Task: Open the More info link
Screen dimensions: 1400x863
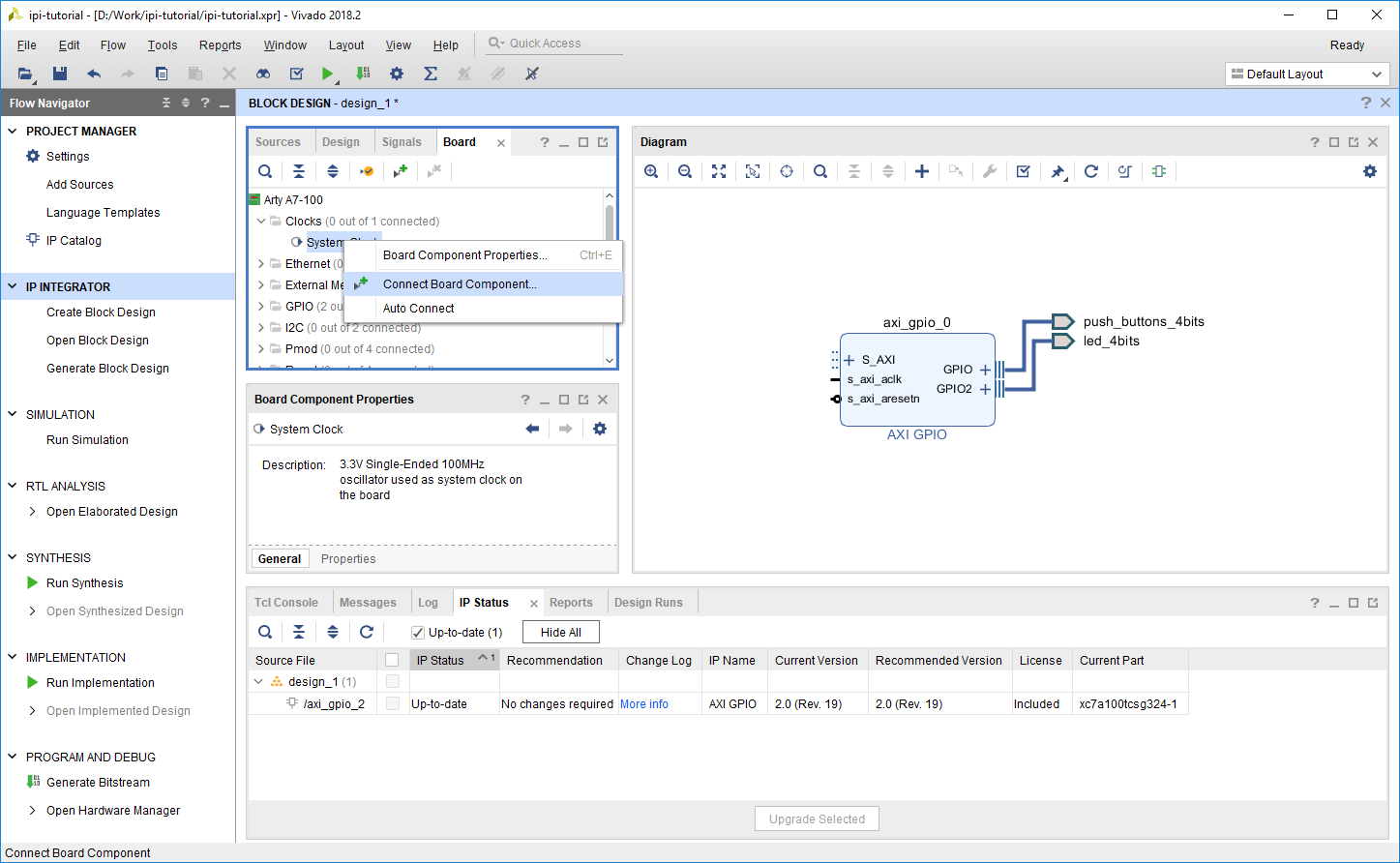Action: pos(644,704)
